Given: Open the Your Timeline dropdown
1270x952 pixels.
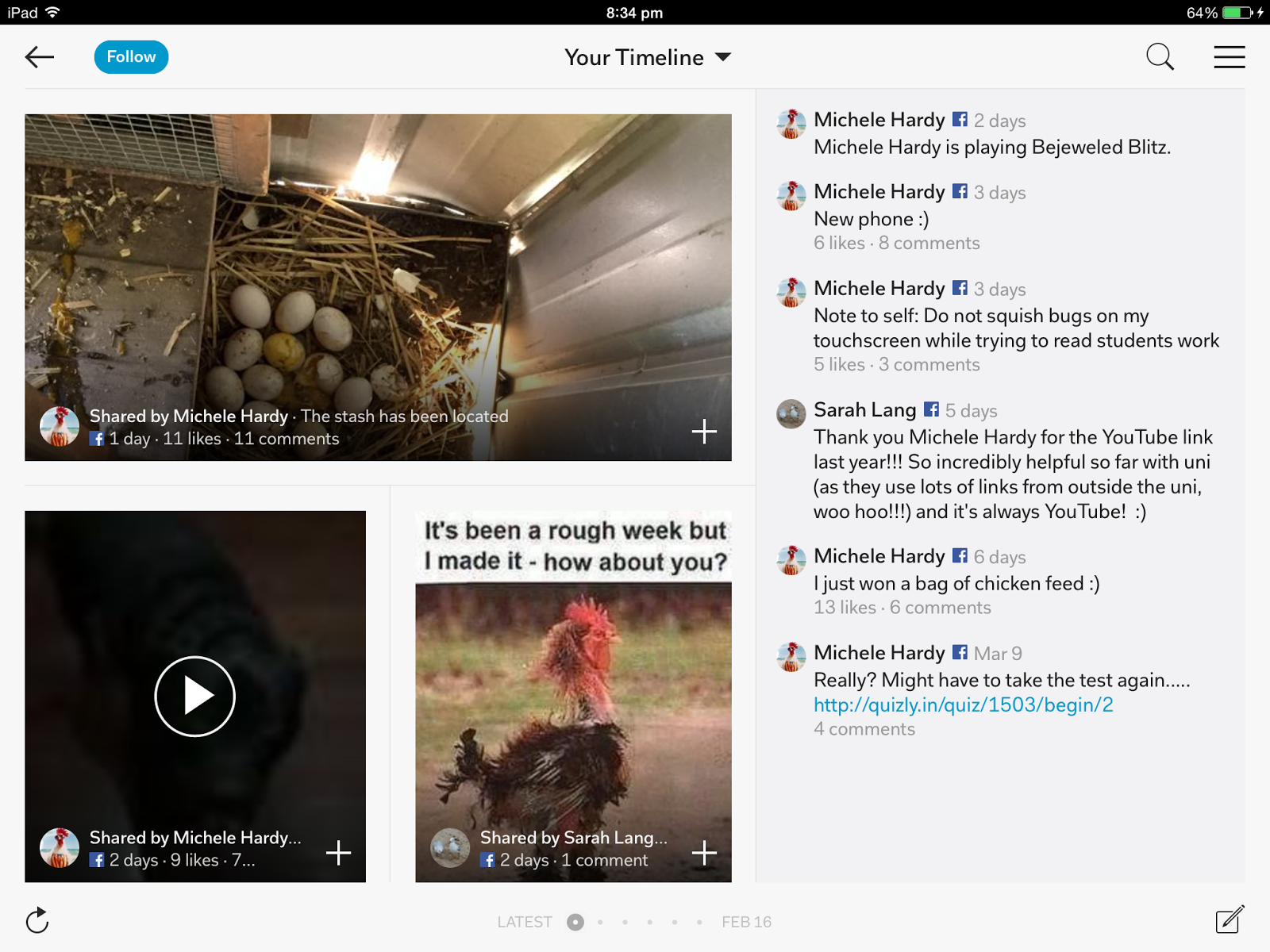Looking at the screenshot, I should 647,57.
